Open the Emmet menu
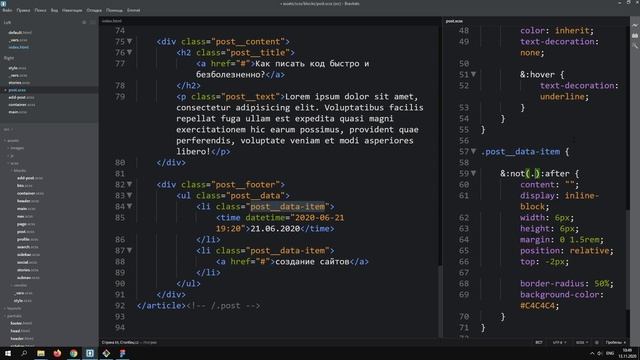Viewport: 640px width, 360px height. (133, 10)
